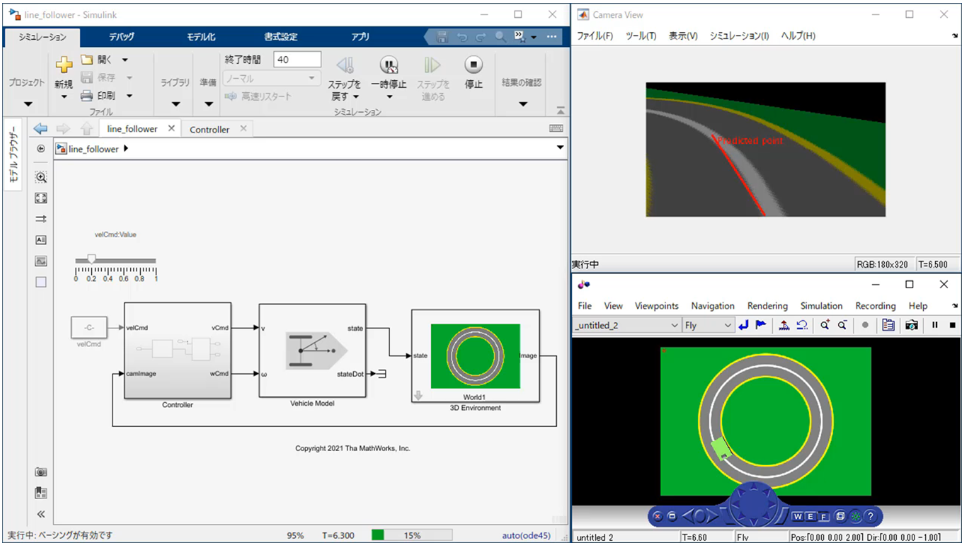The height and width of the screenshot is (548, 967).
Task: Click the auto(ode45) solver link
Action: 526,535
